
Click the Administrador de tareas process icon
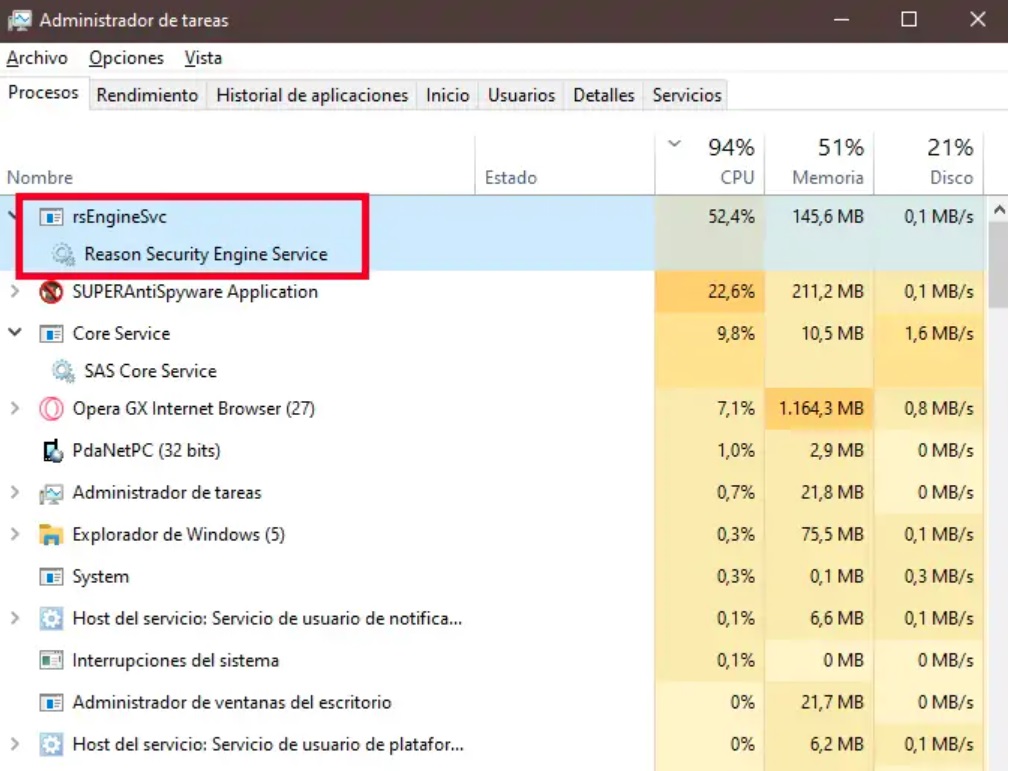(51, 493)
